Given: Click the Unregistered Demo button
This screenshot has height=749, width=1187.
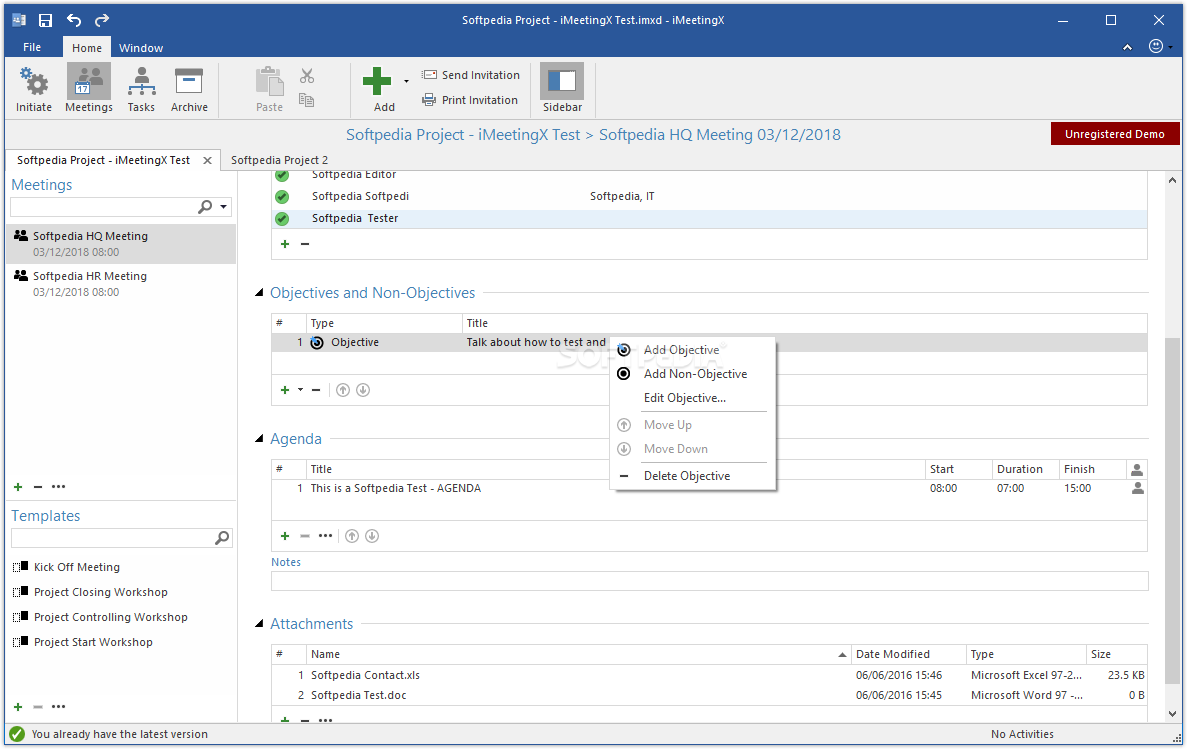Looking at the screenshot, I should click(x=1115, y=134).
